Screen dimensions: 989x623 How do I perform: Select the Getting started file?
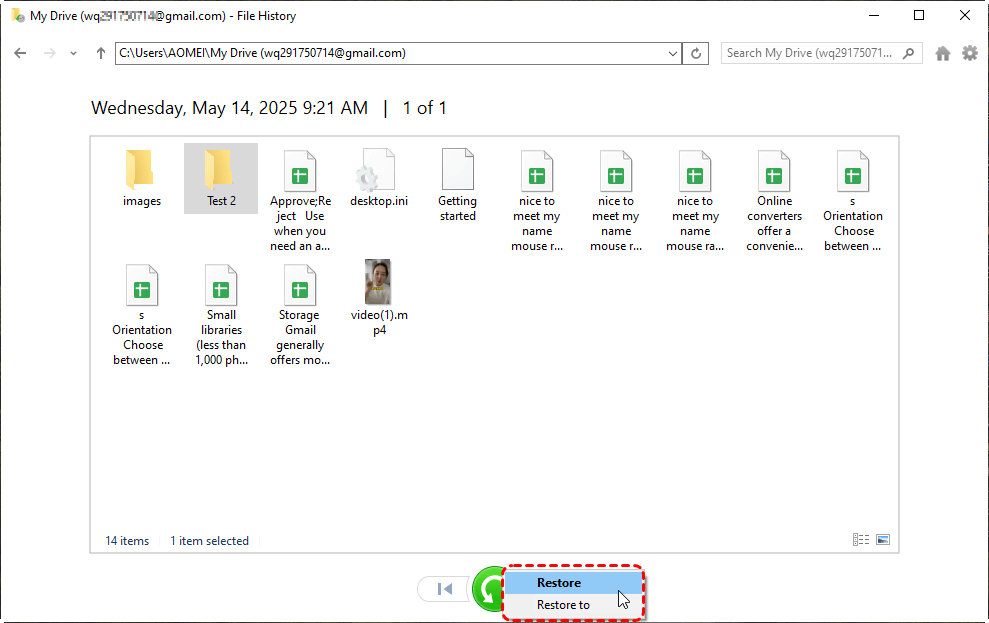click(x=458, y=185)
